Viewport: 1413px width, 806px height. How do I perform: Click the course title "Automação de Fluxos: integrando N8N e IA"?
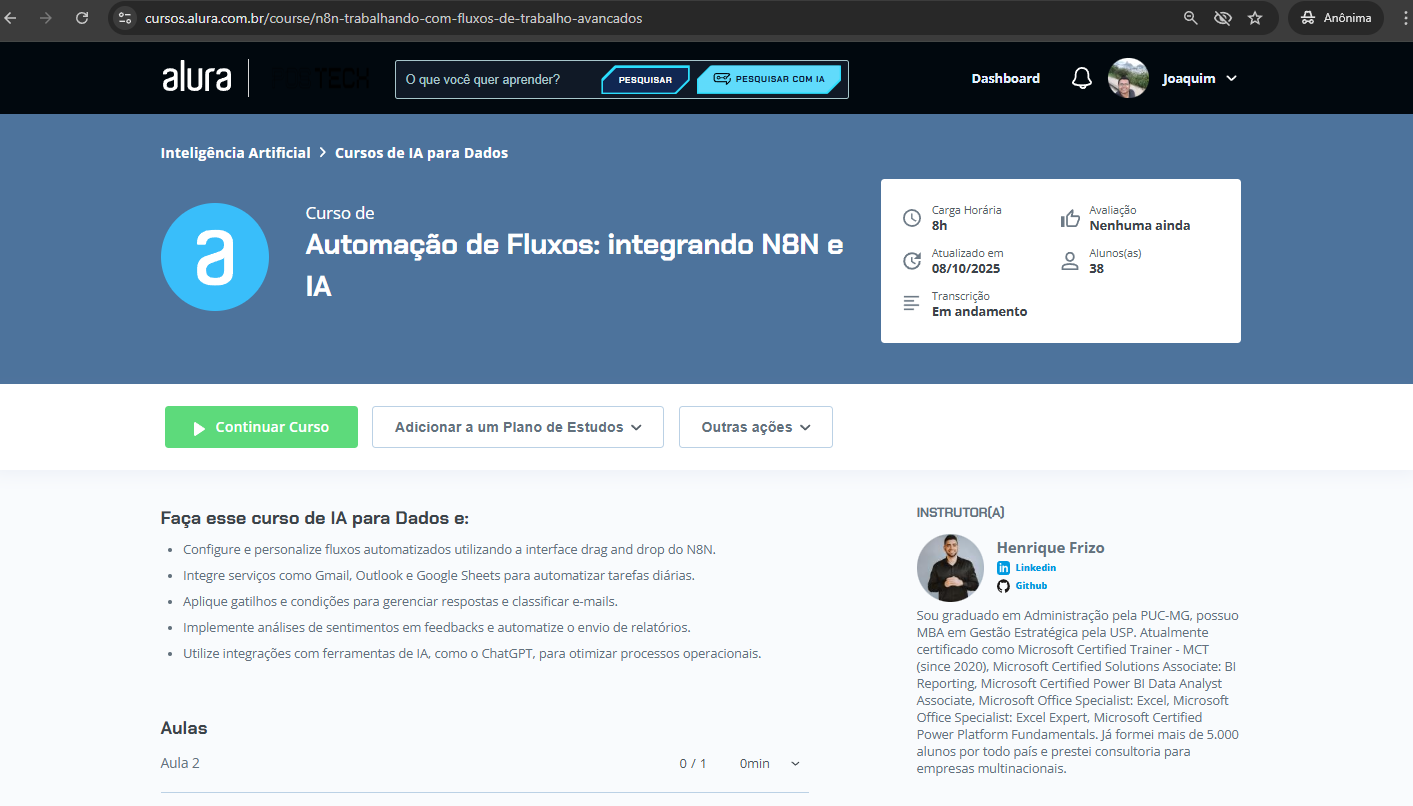point(574,266)
